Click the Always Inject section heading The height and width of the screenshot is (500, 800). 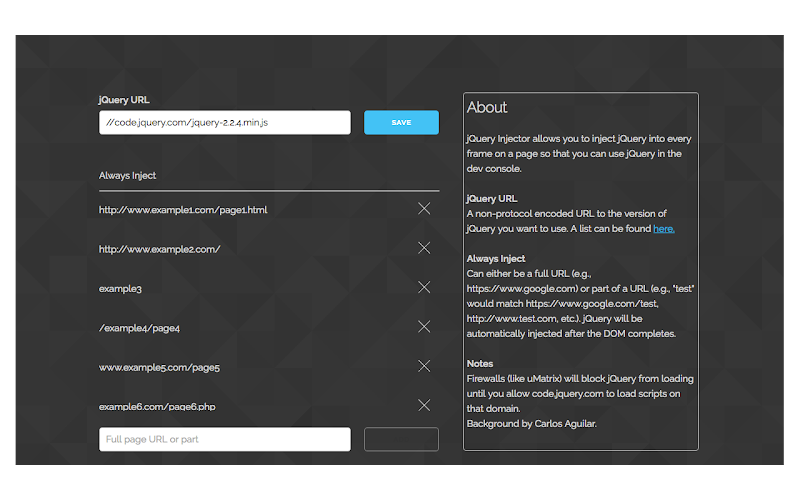[x=128, y=176]
